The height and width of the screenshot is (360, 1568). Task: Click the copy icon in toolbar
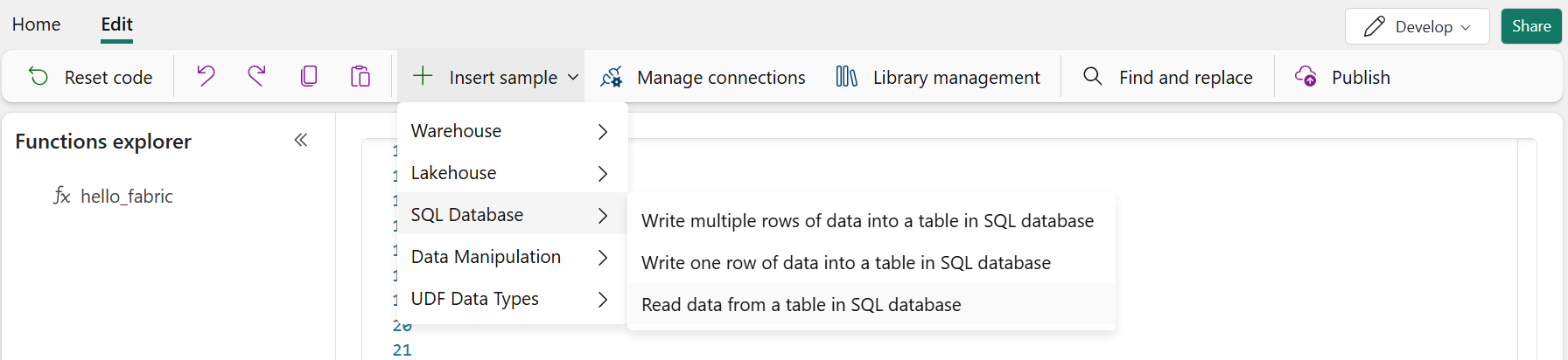click(309, 77)
